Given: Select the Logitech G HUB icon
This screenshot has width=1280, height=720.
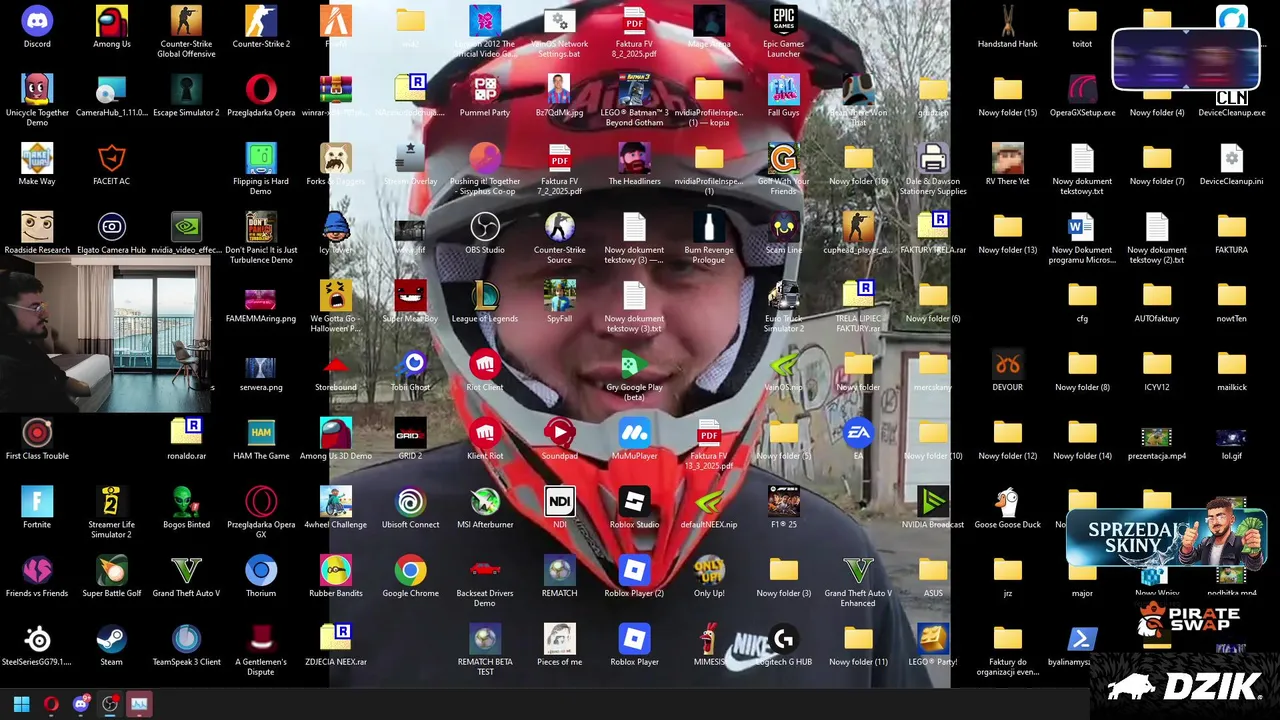Looking at the screenshot, I should coord(783,645).
